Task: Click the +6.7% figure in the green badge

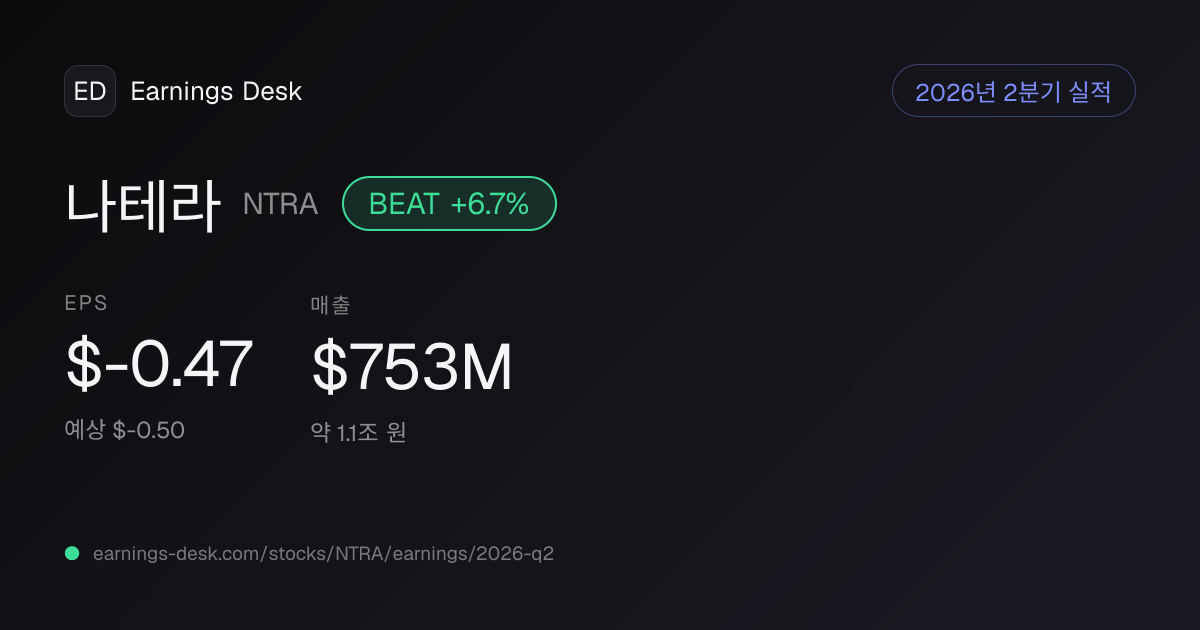Action: [x=489, y=204]
